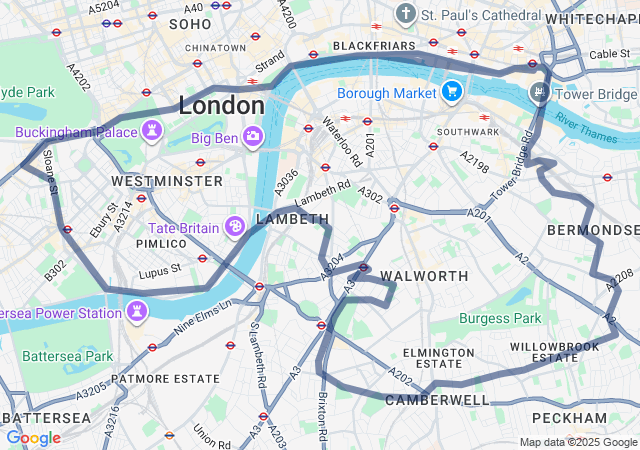Click the Battersea Park label
Viewport: 640px width, 450px height.
(x=68, y=356)
